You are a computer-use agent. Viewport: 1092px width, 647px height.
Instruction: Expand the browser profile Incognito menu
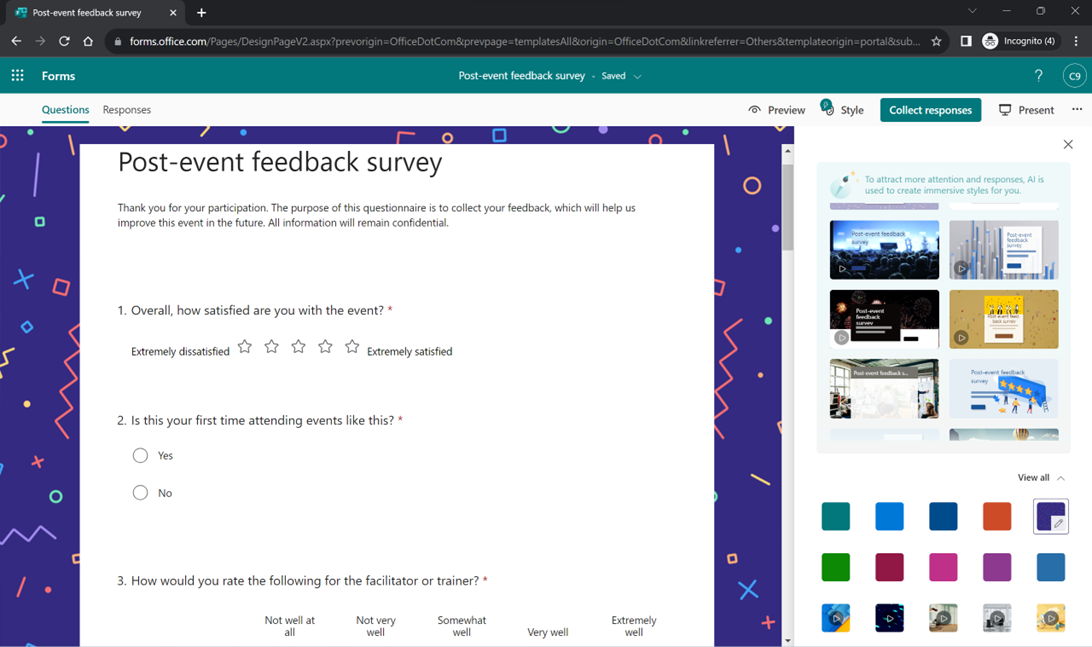coord(1019,41)
